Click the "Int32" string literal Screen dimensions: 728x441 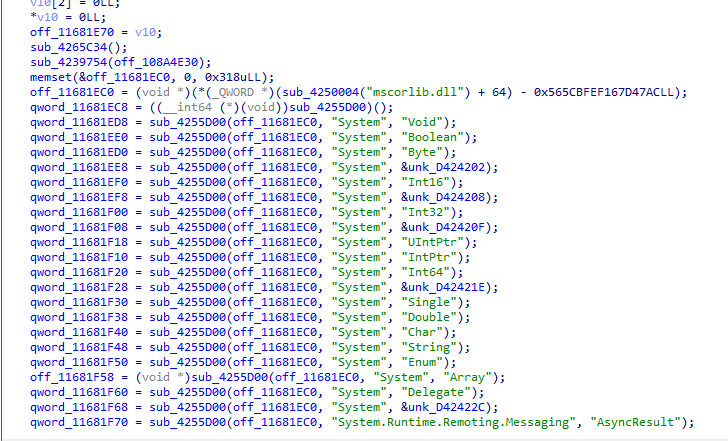click(425, 212)
